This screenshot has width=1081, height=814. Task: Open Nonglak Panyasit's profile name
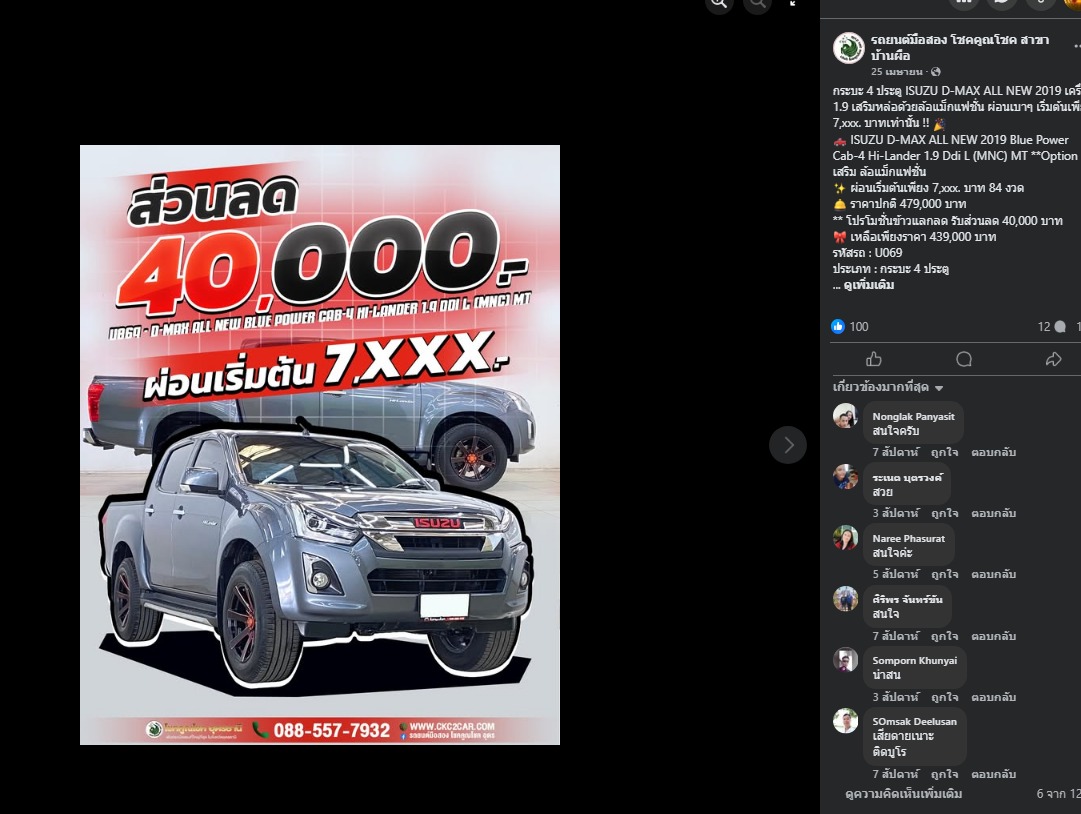(x=913, y=416)
